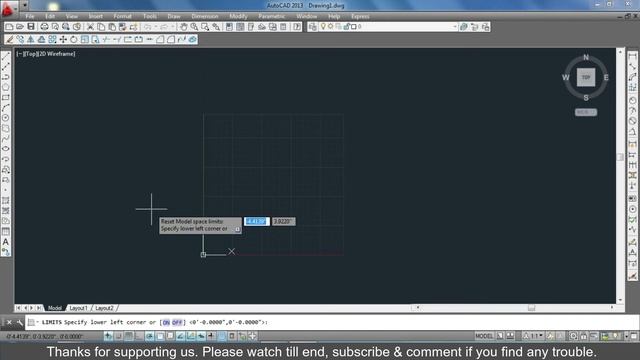The image size is (640, 360).
Task: Open the QuickCalc calculator icon
Action: coord(283,27)
